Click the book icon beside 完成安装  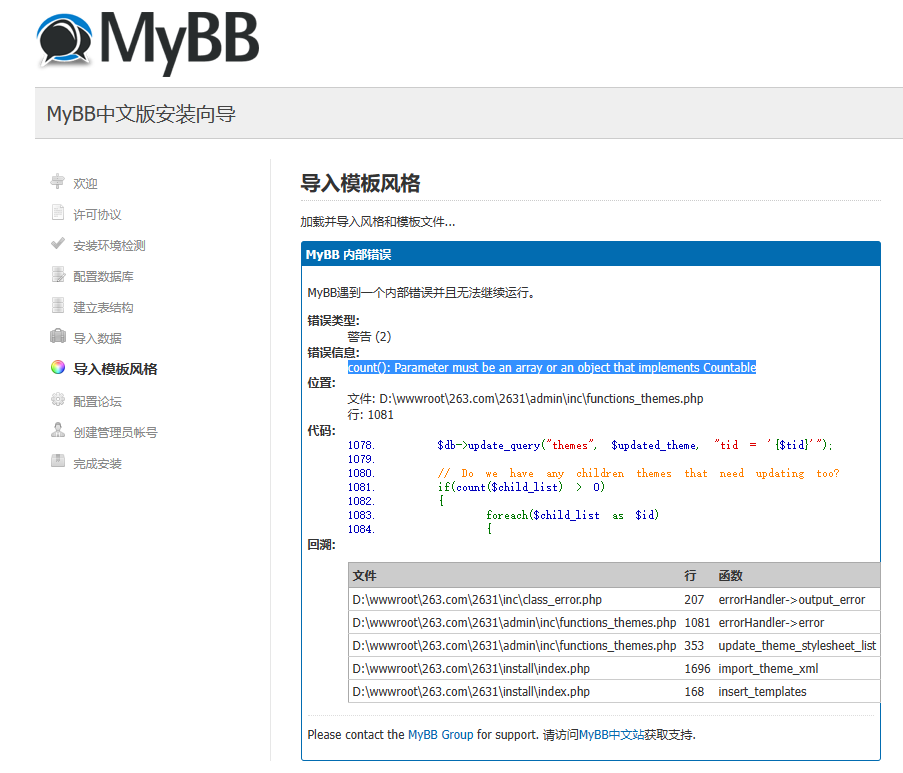coord(57,461)
